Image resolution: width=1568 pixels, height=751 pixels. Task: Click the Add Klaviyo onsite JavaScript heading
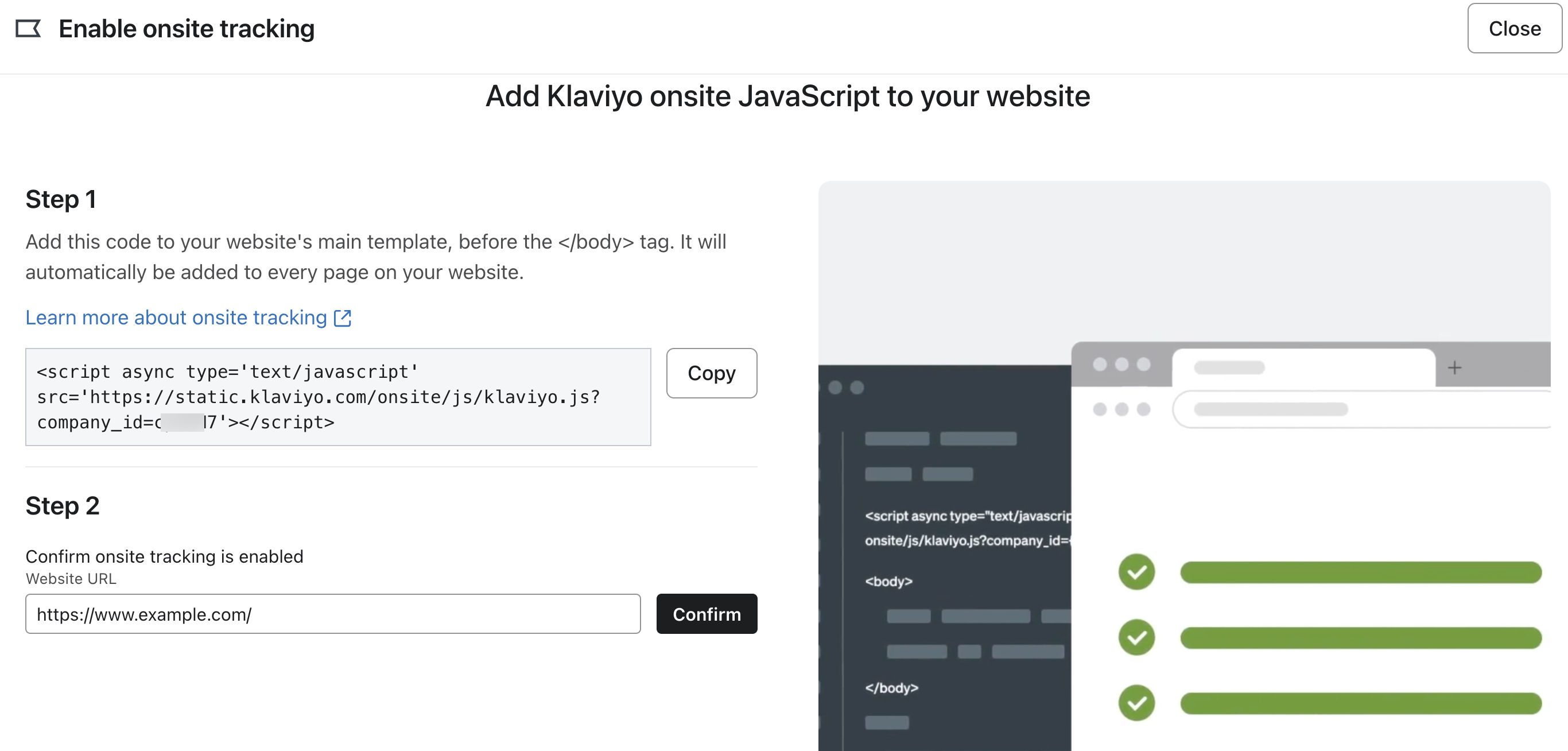pos(787,96)
